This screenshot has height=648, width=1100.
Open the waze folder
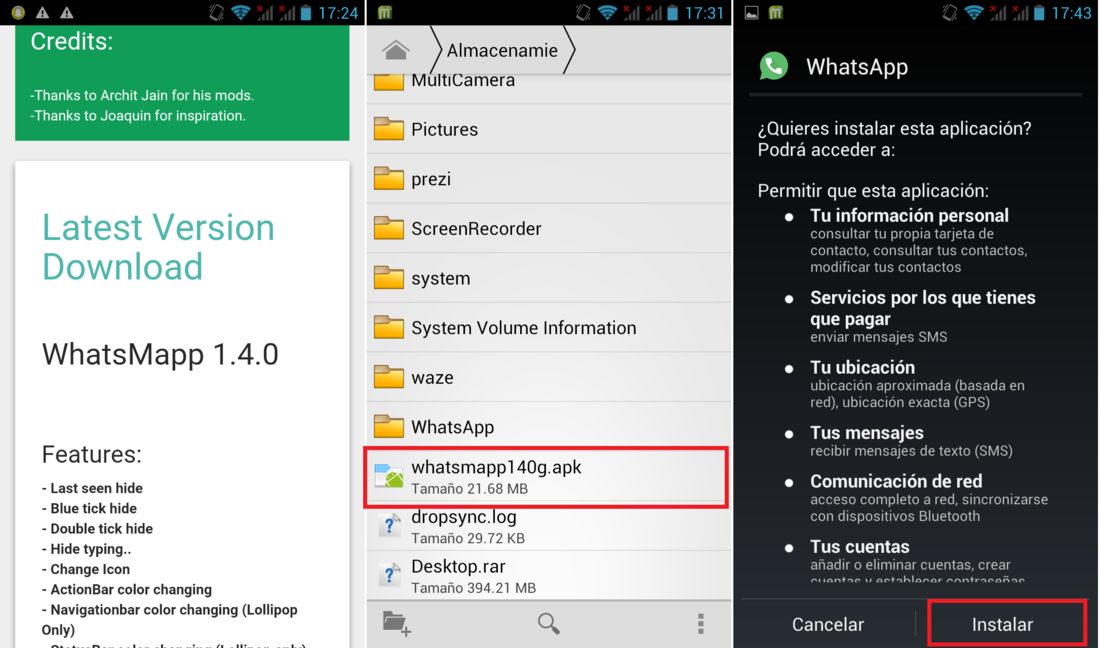pyautogui.click(x=549, y=377)
